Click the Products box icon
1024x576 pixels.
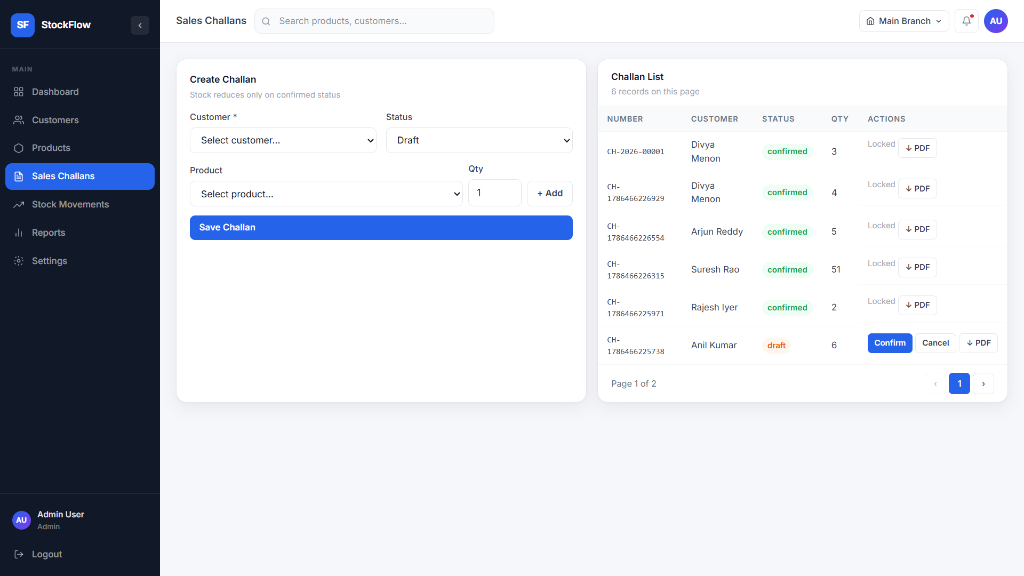[x=18, y=148]
